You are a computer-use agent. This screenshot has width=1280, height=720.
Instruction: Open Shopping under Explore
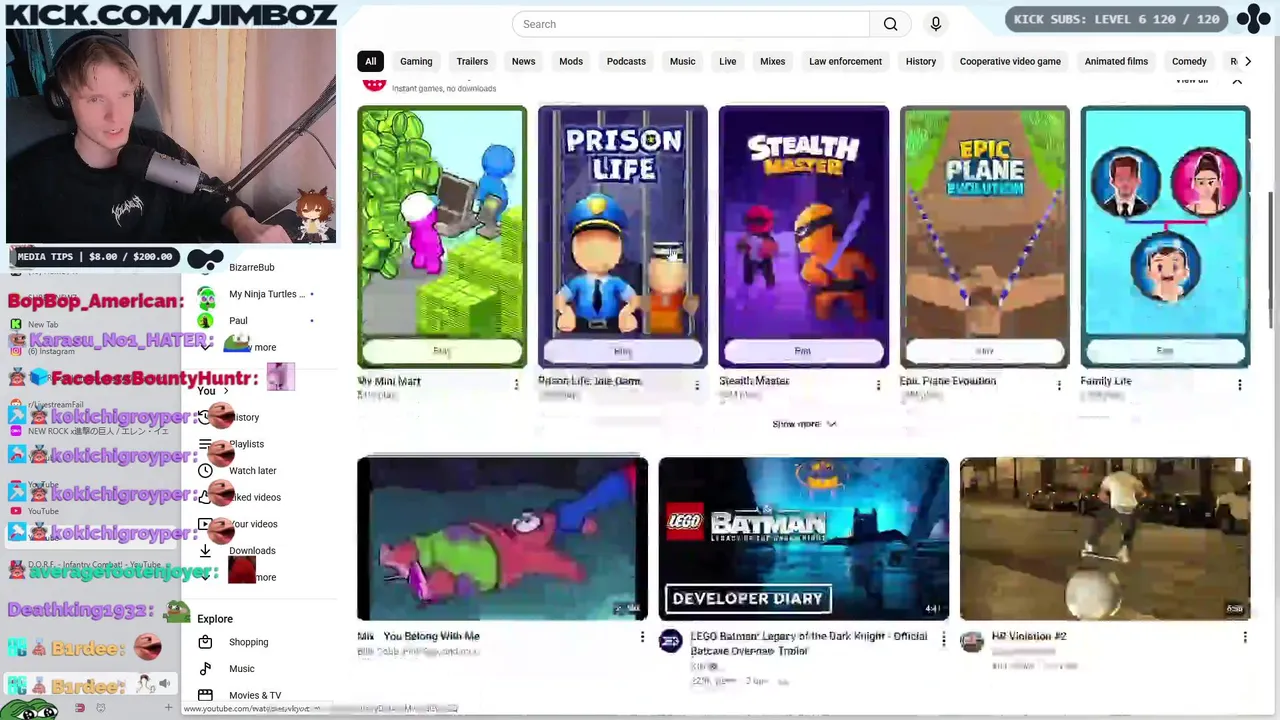pyautogui.click(x=248, y=642)
